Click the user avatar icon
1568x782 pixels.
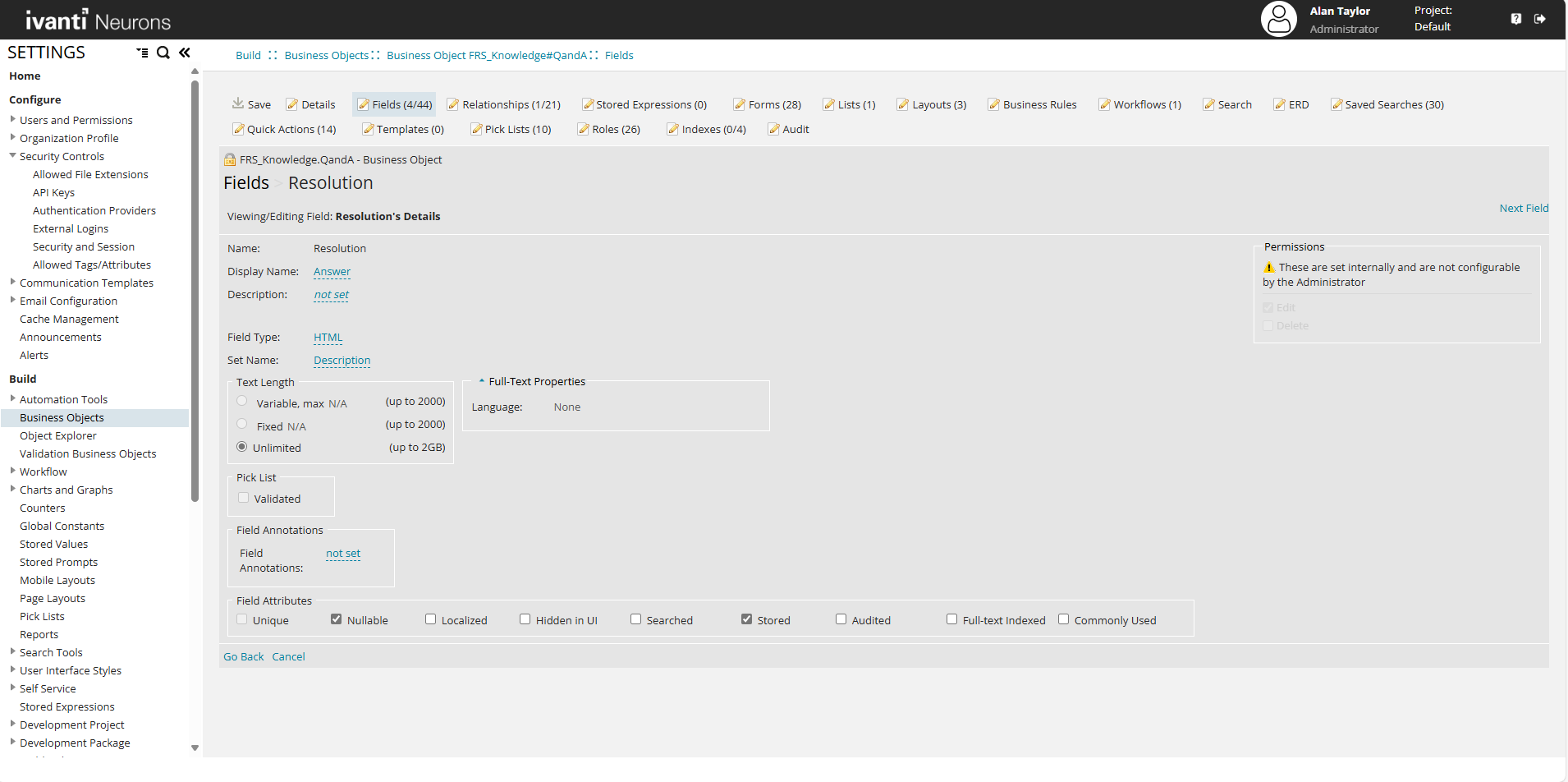coord(1278,19)
